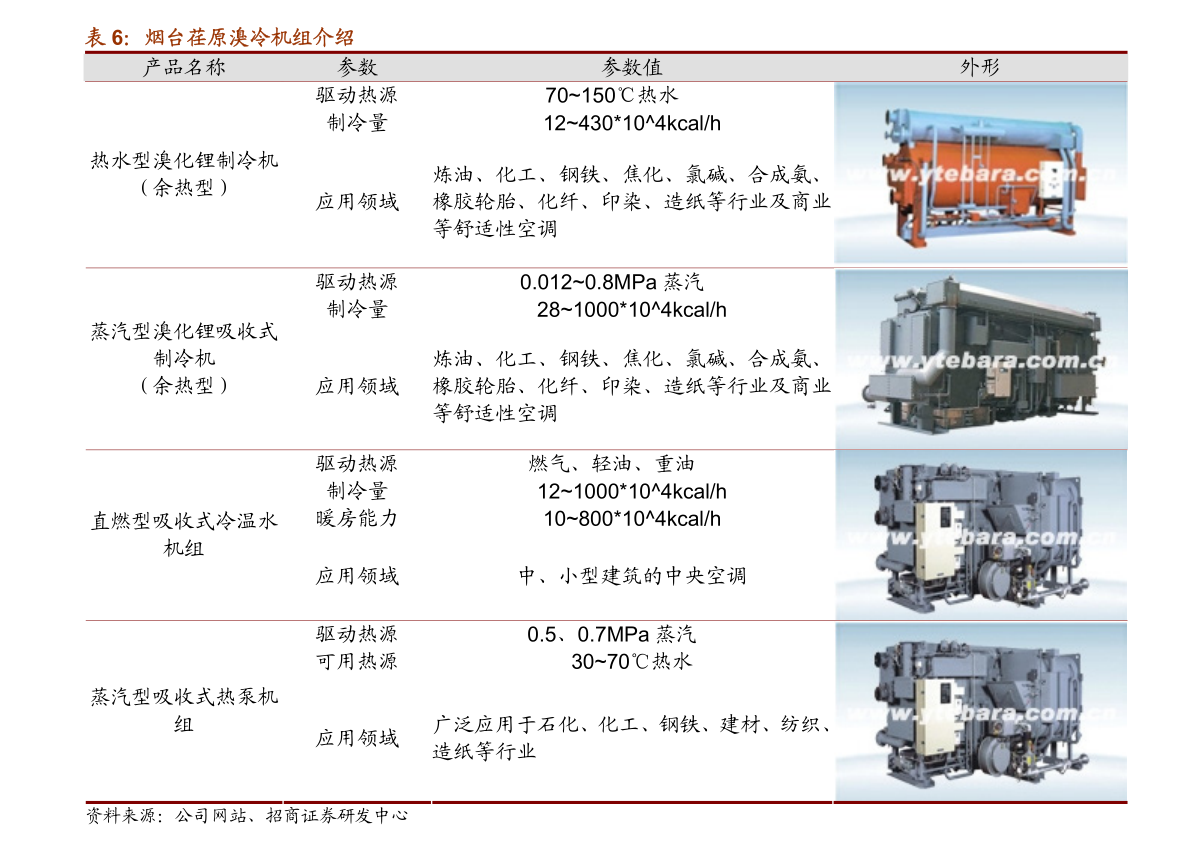Click the value 70~150℃热水
Image resolution: width=1191 pixels, height=846 pixels.
coord(611,95)
